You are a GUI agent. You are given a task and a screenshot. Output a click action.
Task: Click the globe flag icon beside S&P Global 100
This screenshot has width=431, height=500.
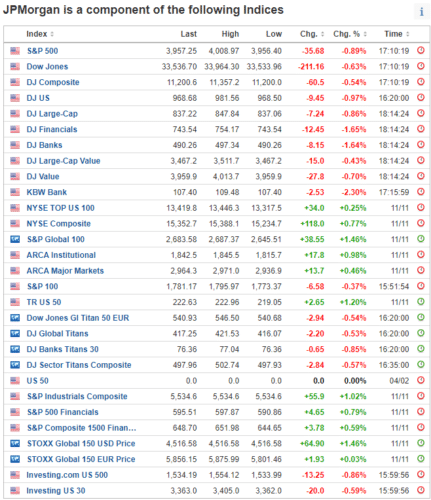[15, 239]
